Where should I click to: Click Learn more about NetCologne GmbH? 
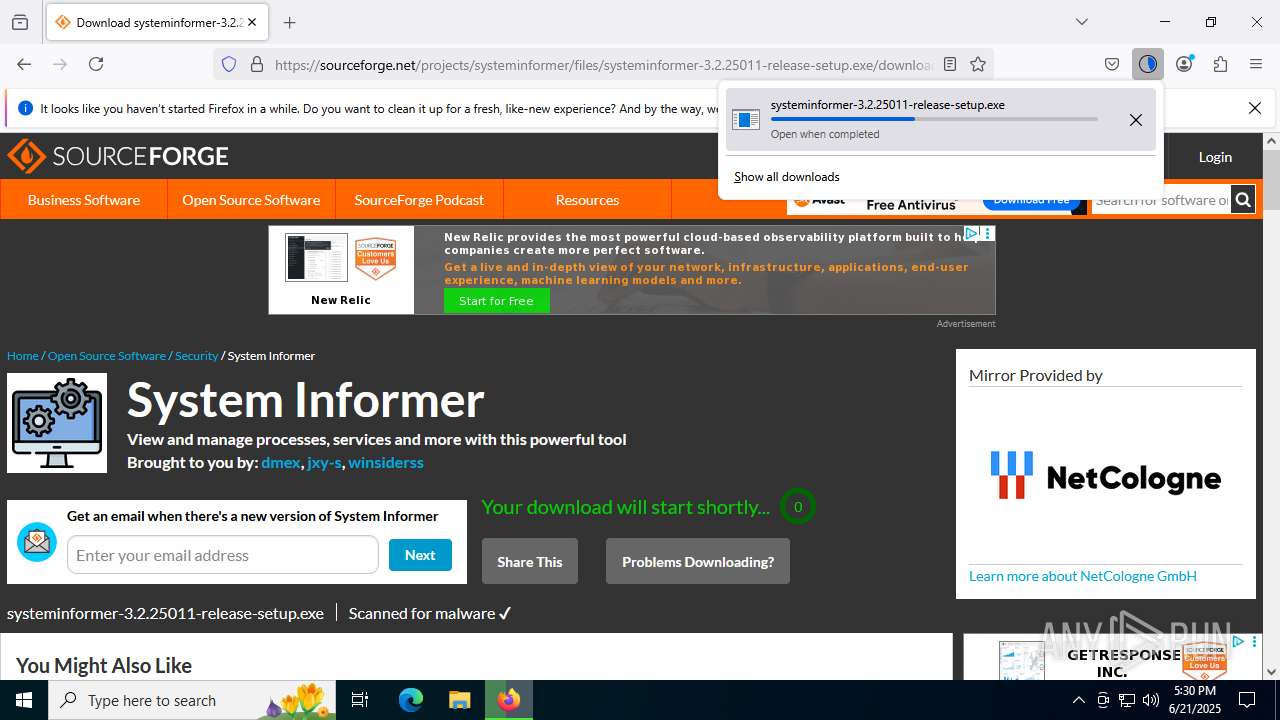[1083, 576]
